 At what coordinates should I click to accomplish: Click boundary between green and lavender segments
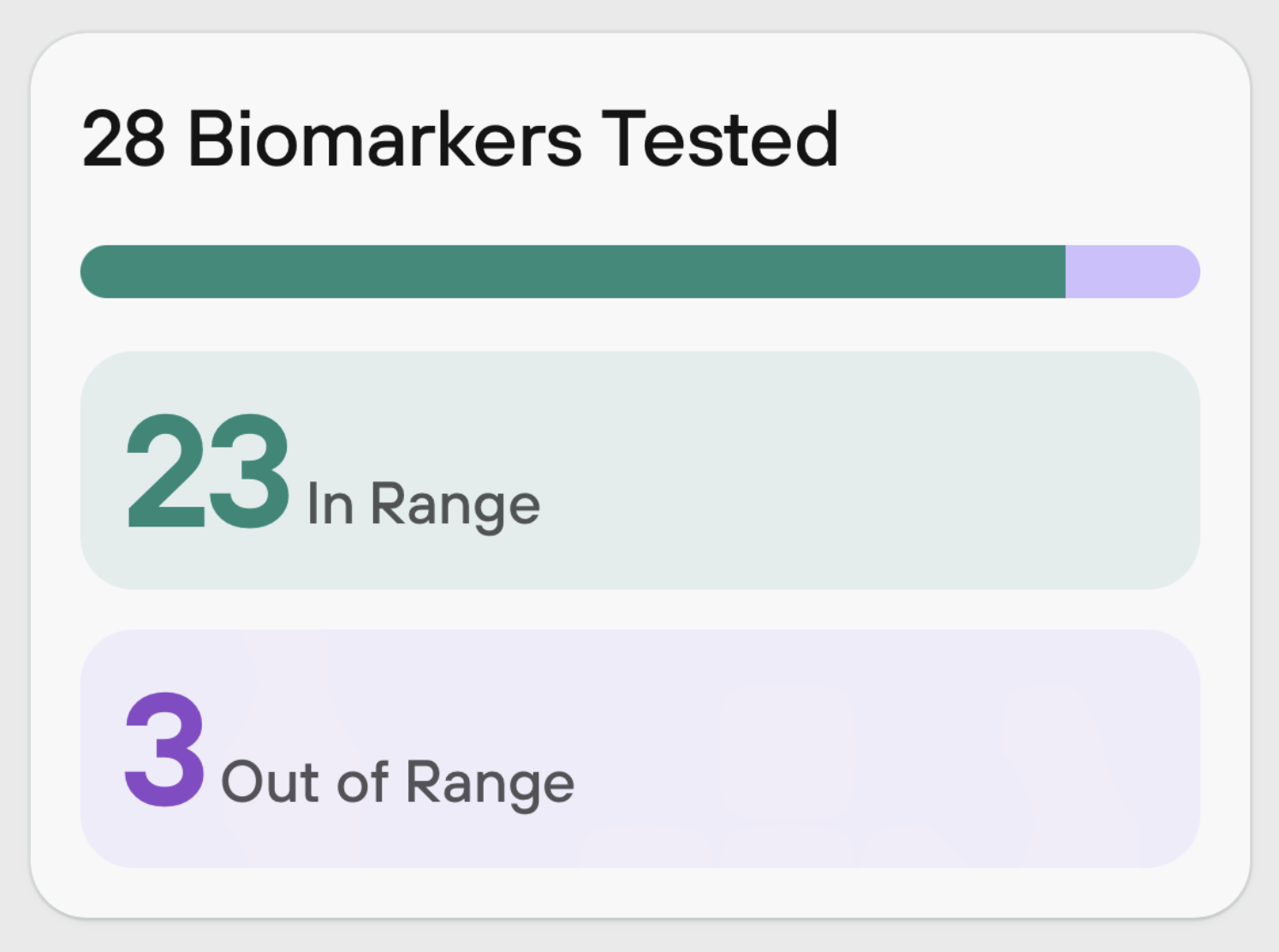1066,271
